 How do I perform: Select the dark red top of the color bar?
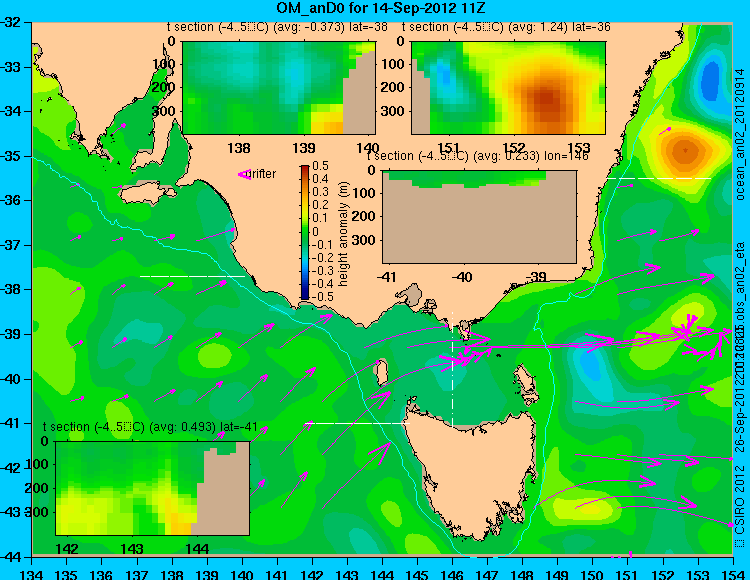[305, 168]
